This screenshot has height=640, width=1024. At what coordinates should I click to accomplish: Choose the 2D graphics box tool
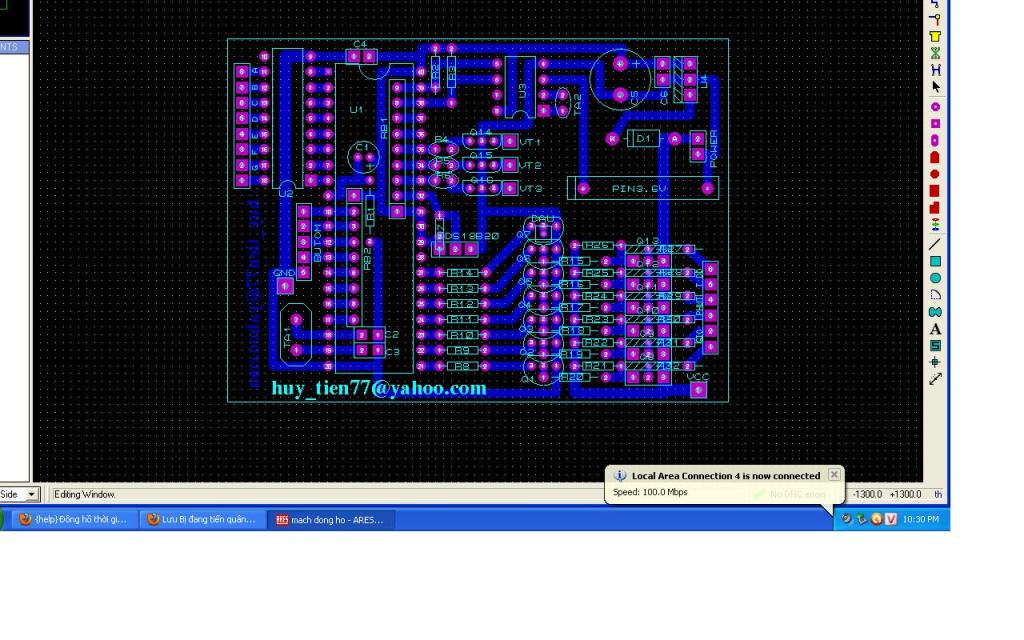click(x=935, y=261)
